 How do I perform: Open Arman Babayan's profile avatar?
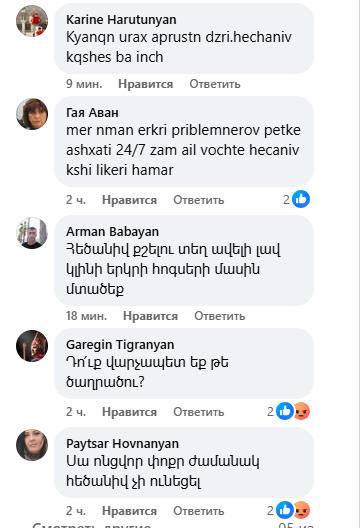tap(32, 233)
